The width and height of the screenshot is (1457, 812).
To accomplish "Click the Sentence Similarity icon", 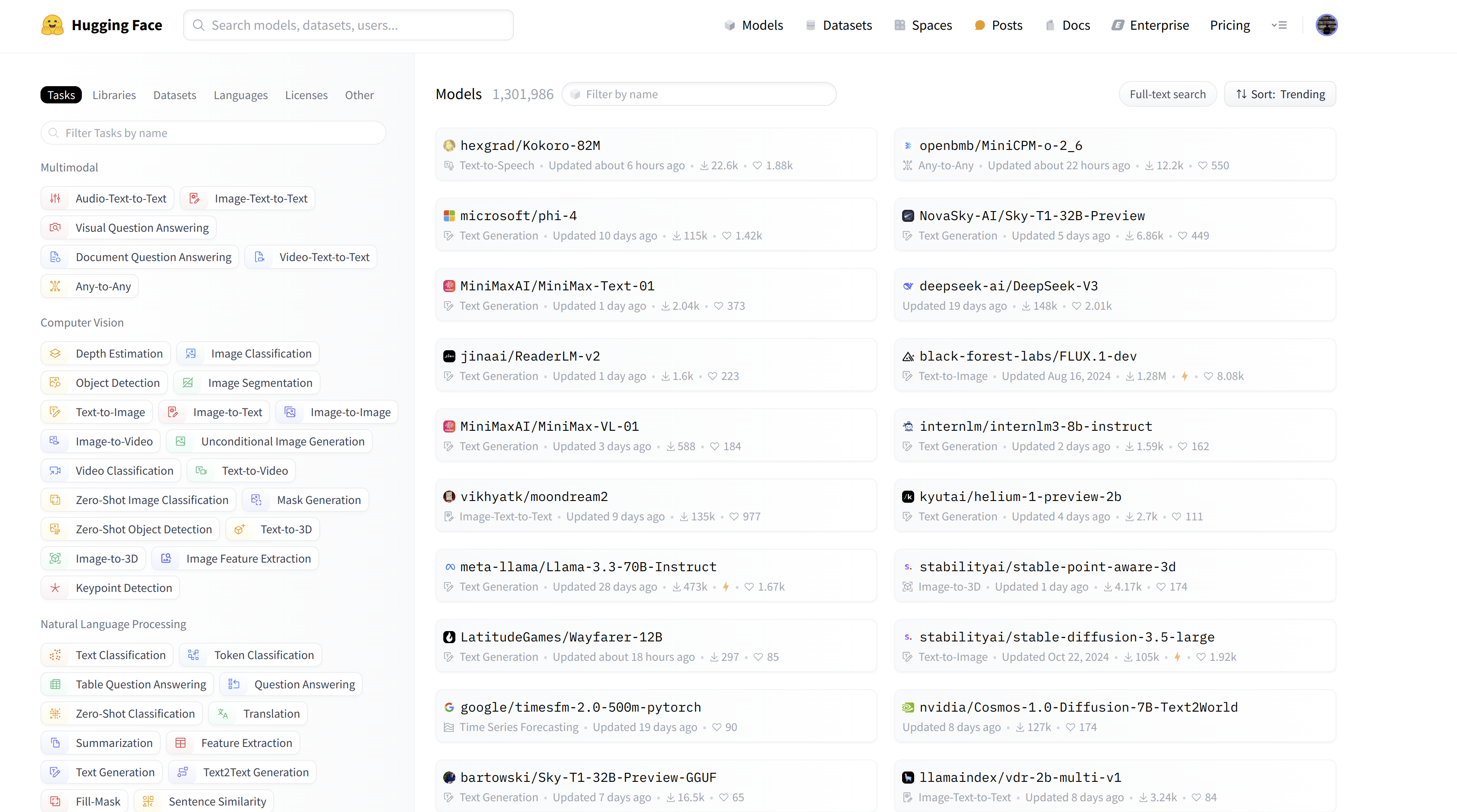I will click(x=148, y=801).
